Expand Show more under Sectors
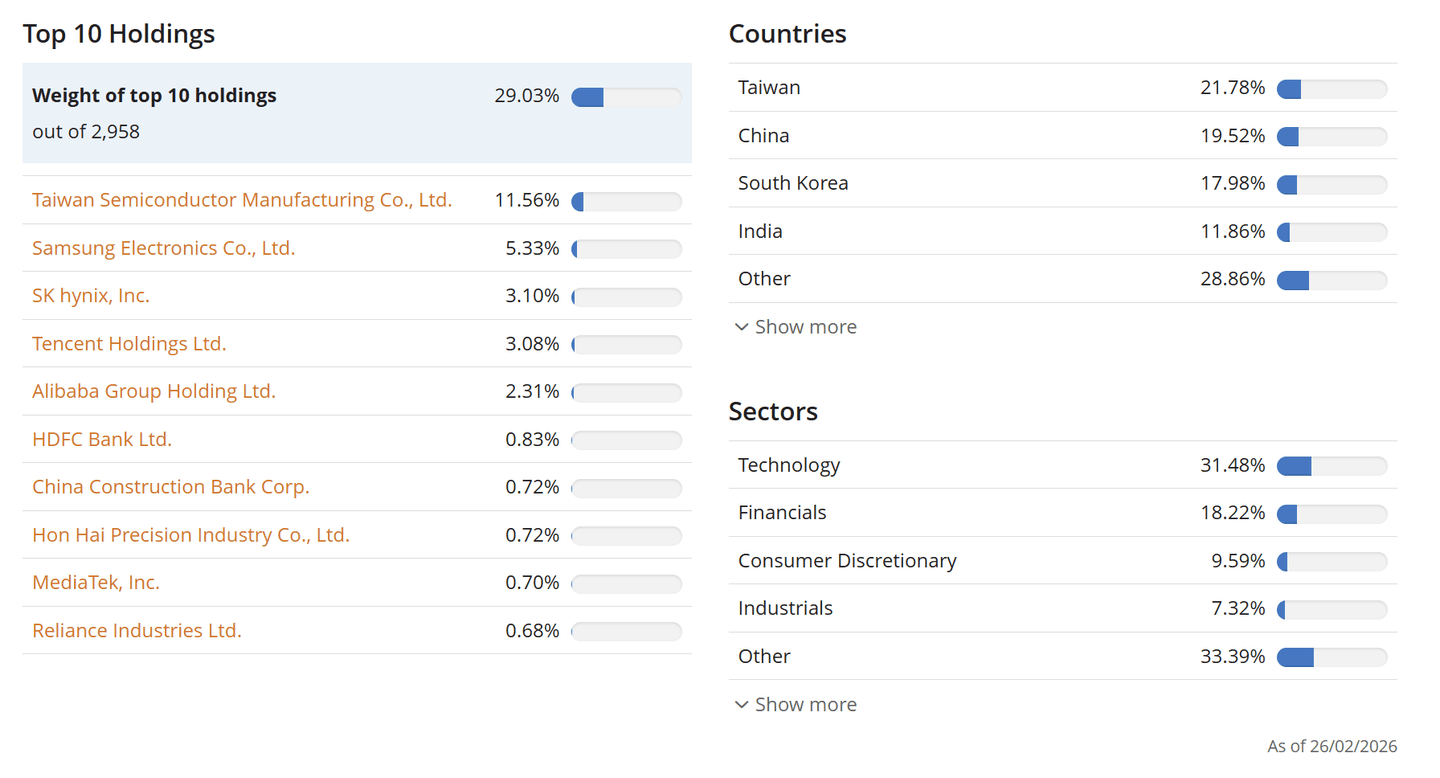Viewport: 1440px width, 778px height. click(805, 705)
